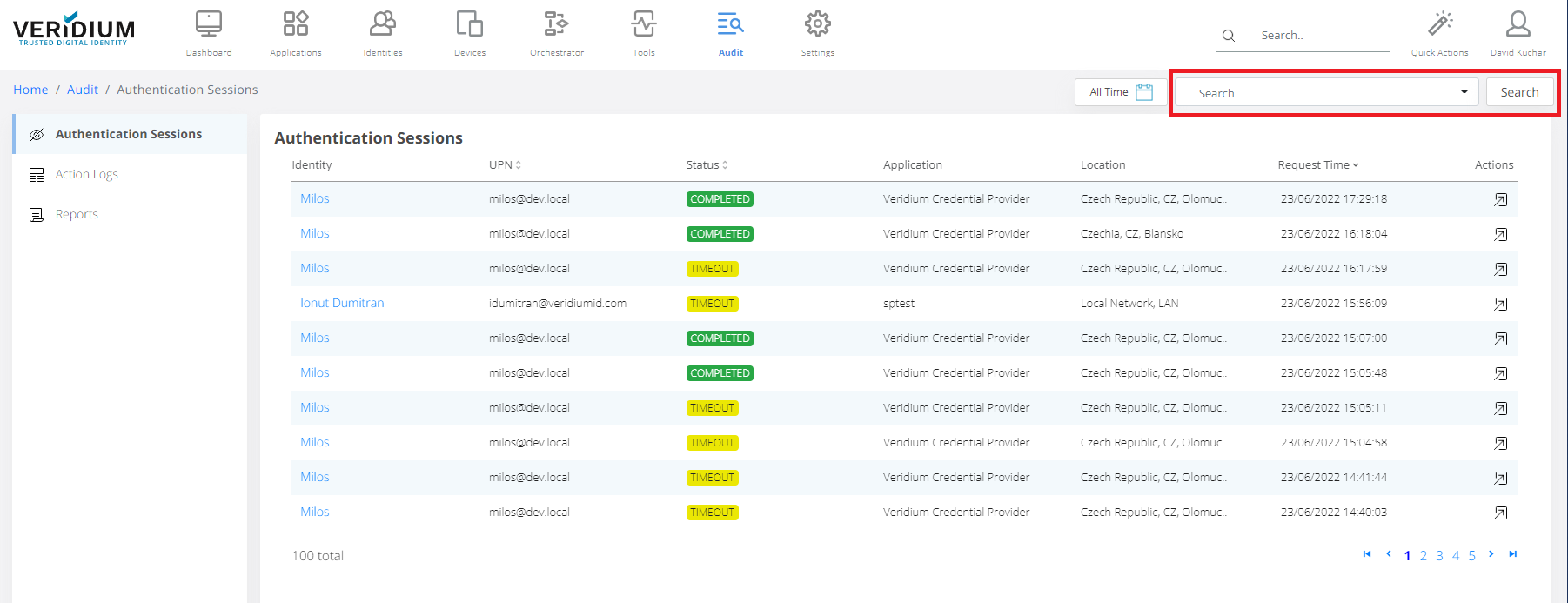The width and height of the screenshot is (1568, 603).
Task: Open the Devices icon in navigation
Action: tap(470, 24)
